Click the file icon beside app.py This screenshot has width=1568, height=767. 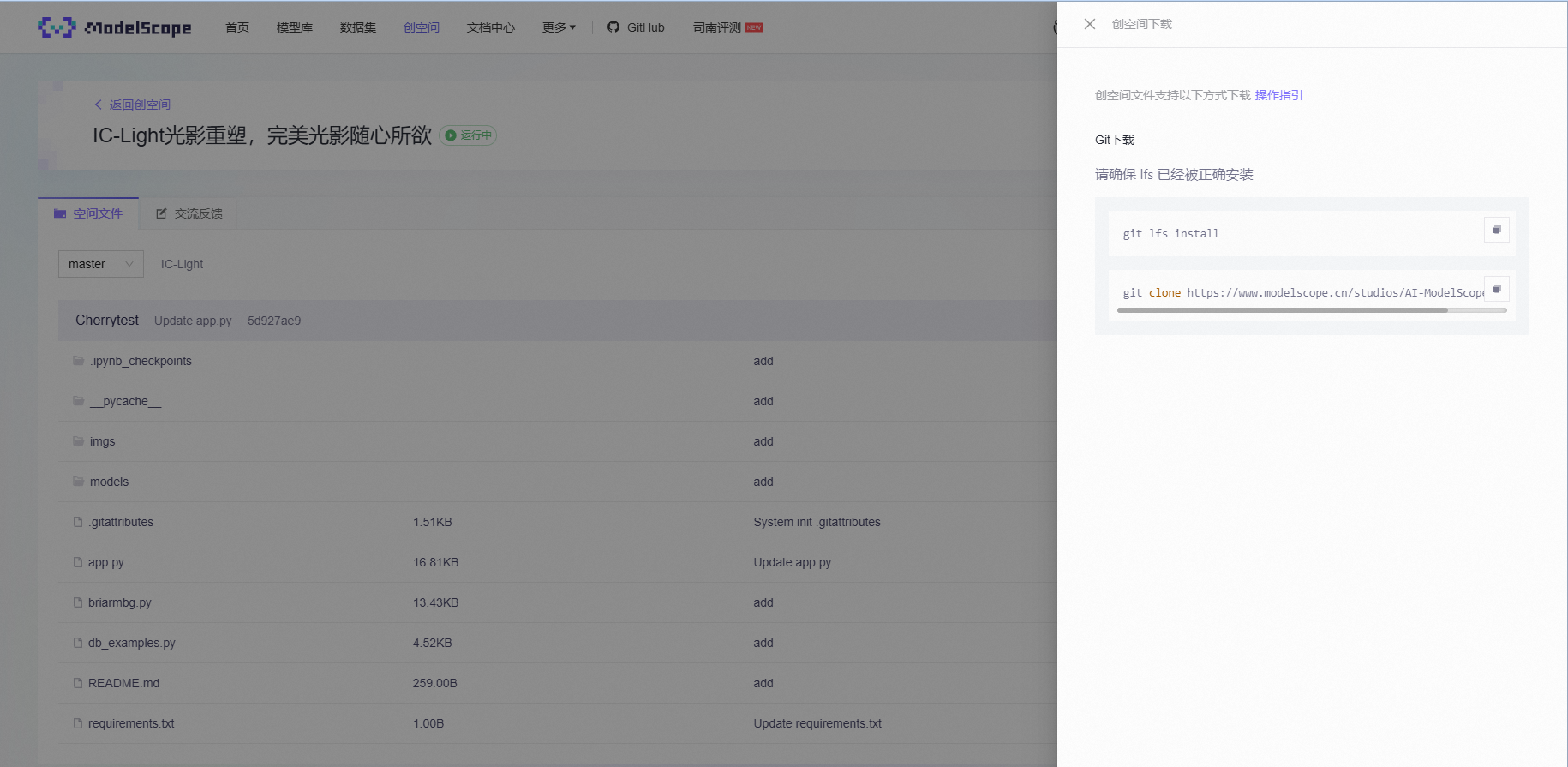(78, 562)
